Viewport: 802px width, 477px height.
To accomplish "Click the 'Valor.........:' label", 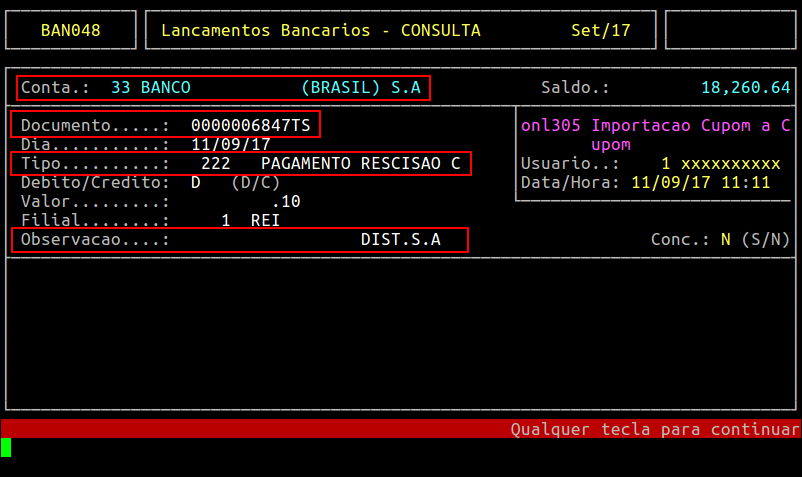I will [x=95, y=201].
